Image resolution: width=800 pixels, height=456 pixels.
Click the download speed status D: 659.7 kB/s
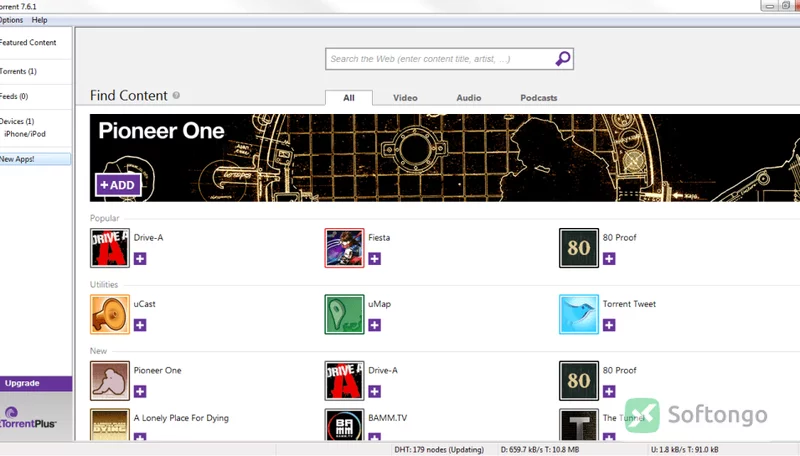(539, 450)
